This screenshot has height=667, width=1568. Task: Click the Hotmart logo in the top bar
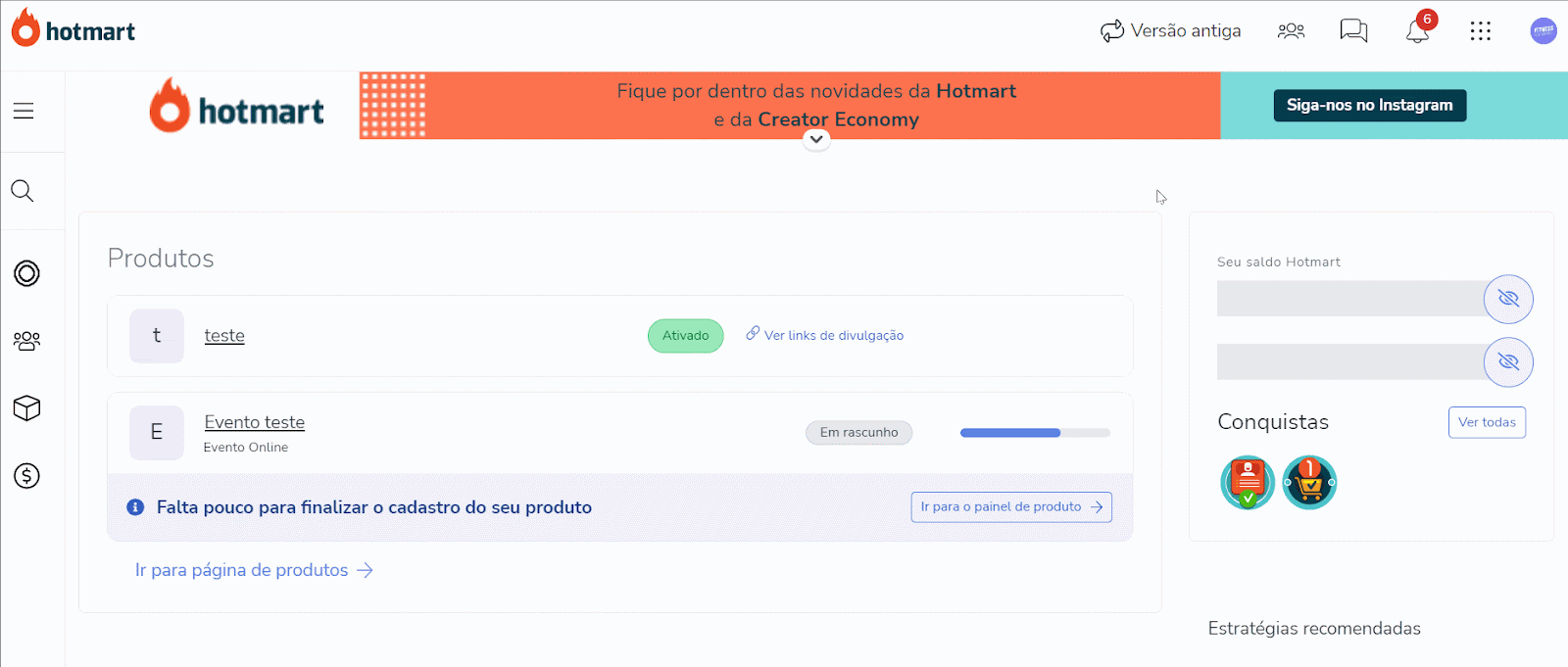73,29
